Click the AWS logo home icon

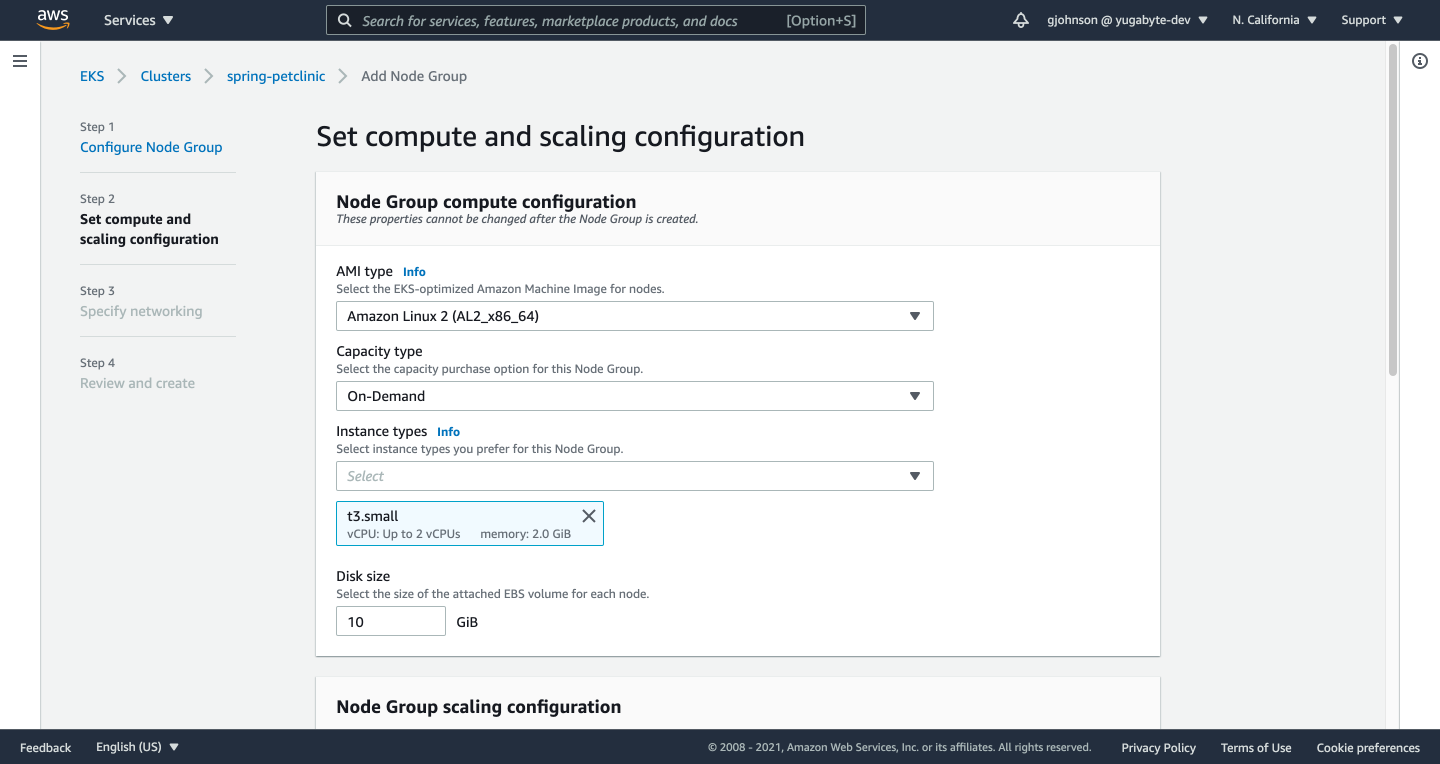pyautogui.click(x=53, y=19)
